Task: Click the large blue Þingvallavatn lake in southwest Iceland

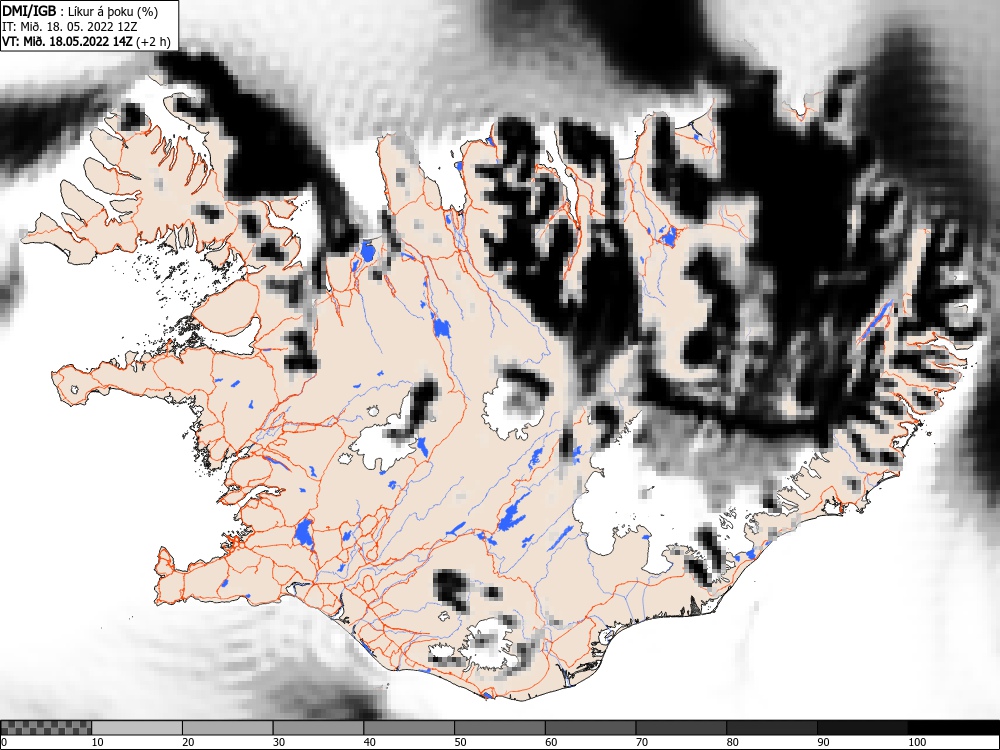Action: [x=304, y=533]
